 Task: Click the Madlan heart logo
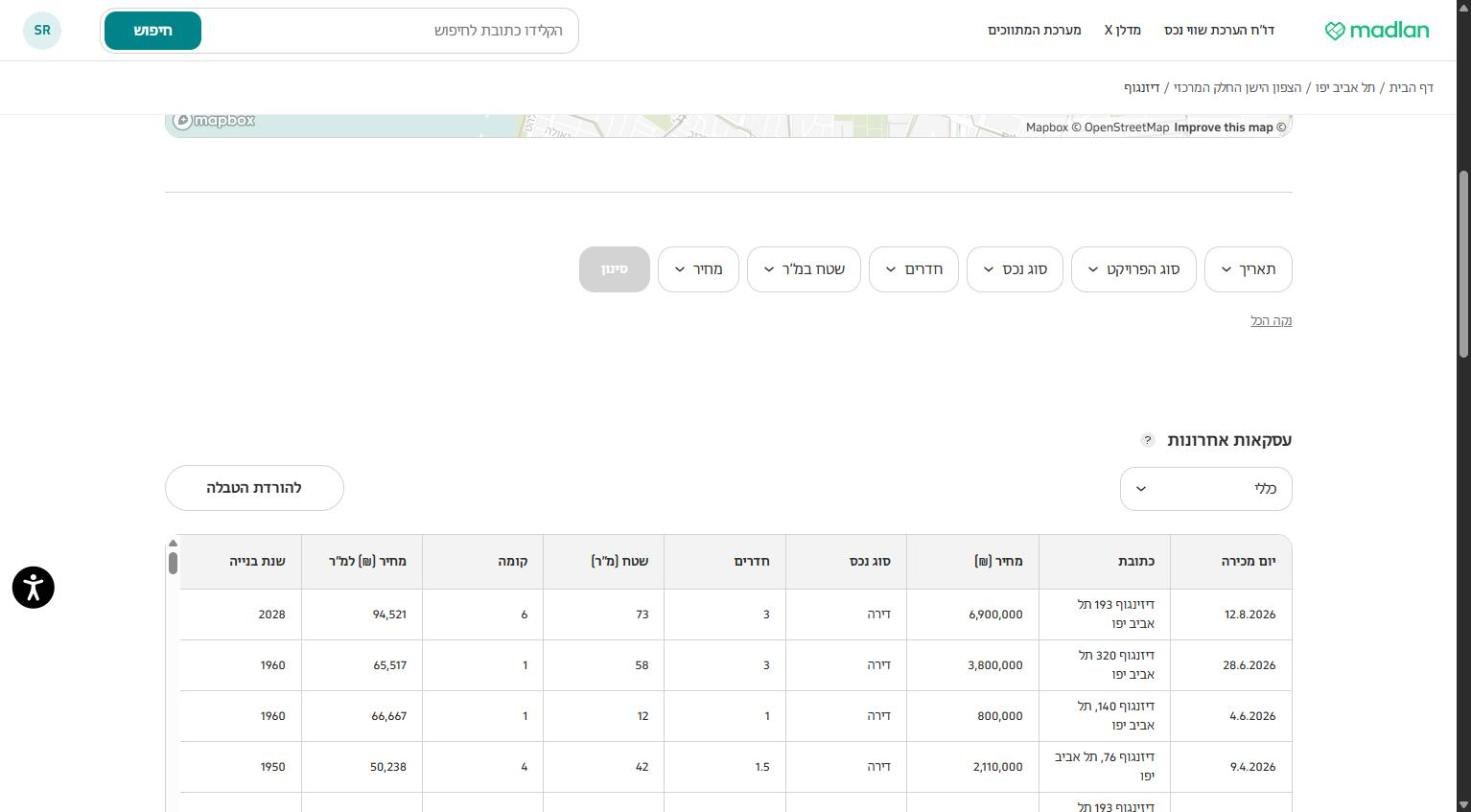(1376, 30)
